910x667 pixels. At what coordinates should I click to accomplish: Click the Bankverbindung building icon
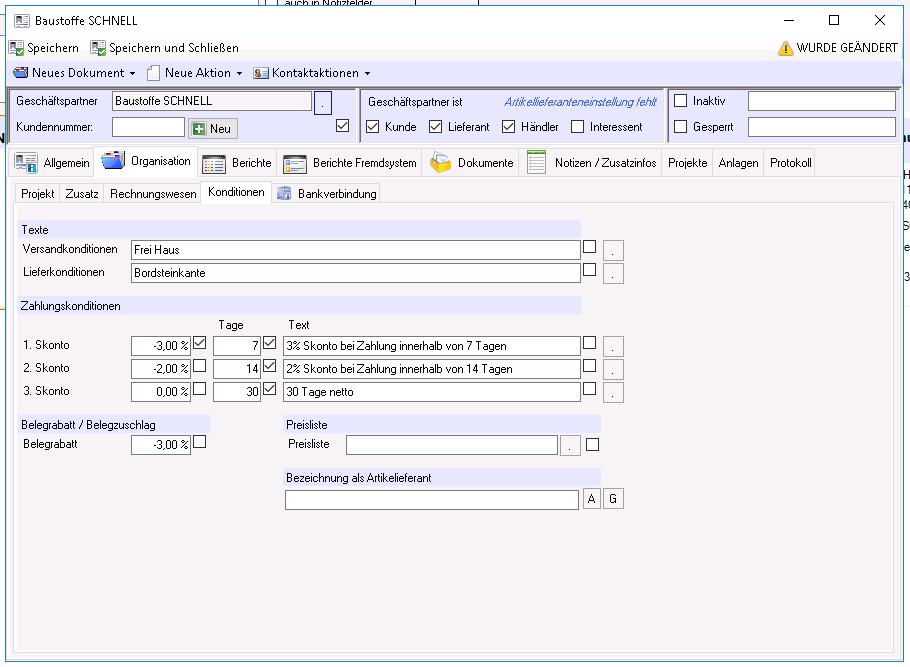(284, 193)
